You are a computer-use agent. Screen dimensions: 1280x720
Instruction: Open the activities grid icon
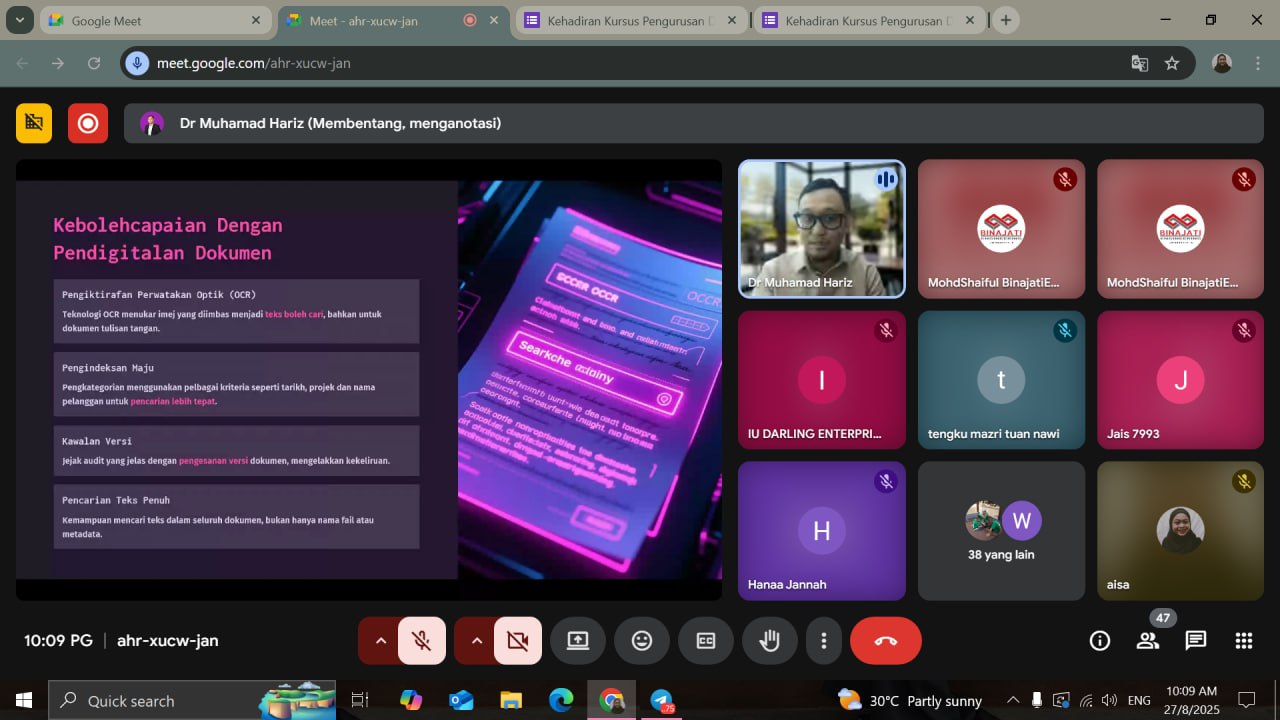[x=1243, y=641]
